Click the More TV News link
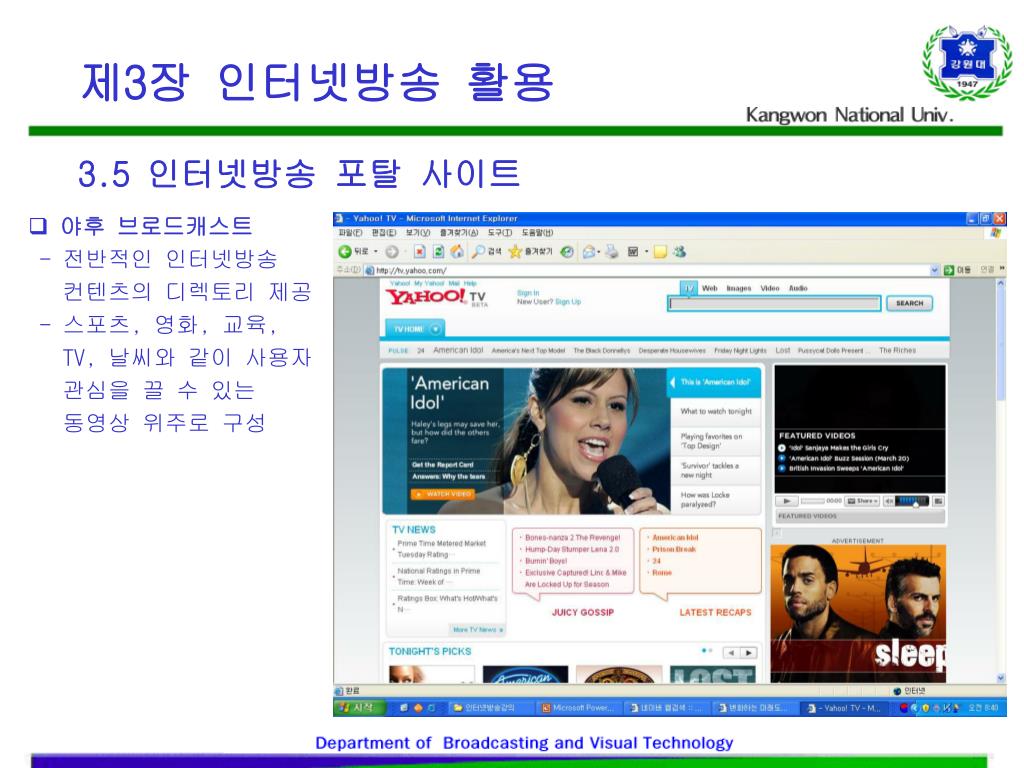Viewport: 1024px width, 768px height. [478, 630]
